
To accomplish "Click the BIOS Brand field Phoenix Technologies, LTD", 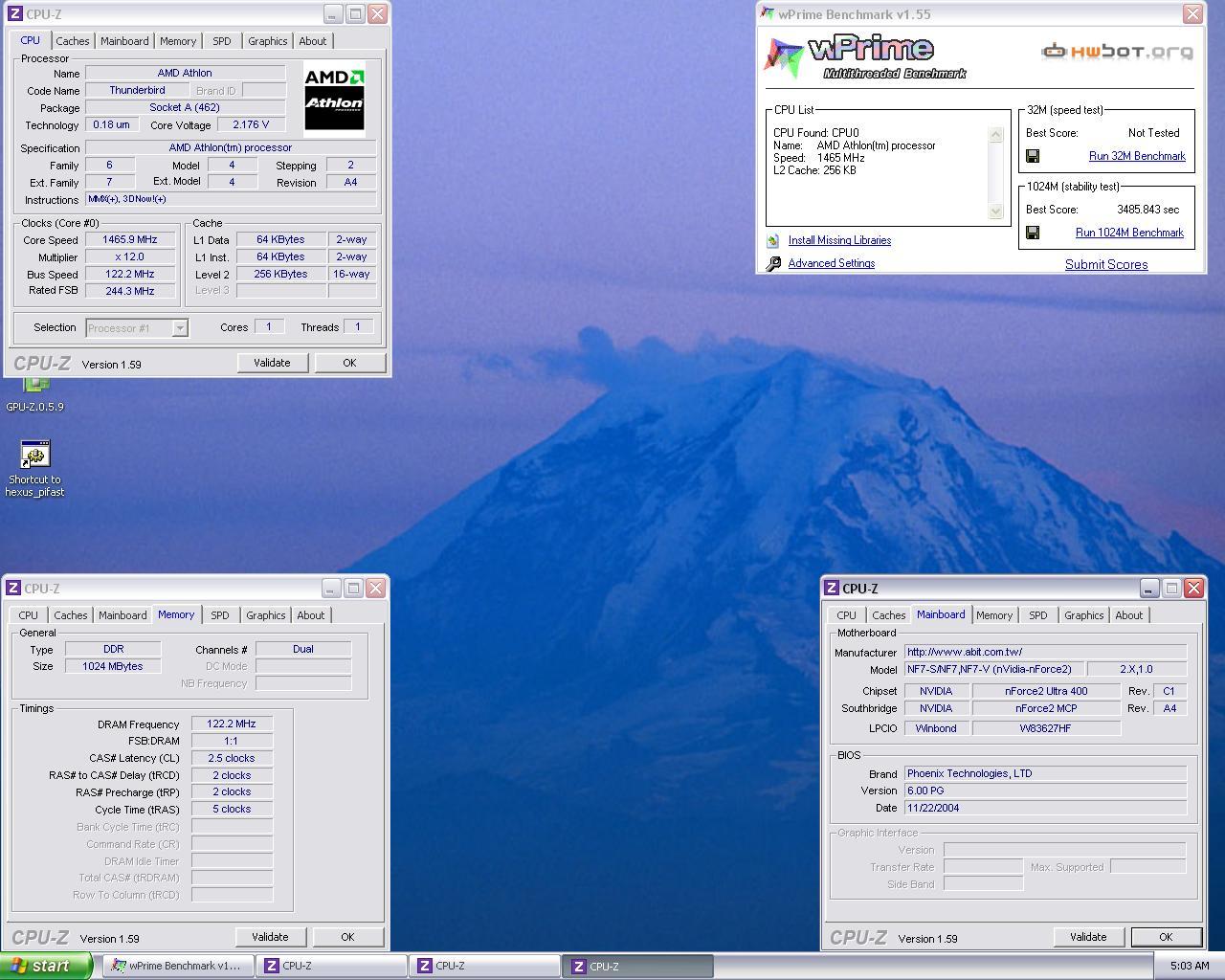I will click(1045, 773).
